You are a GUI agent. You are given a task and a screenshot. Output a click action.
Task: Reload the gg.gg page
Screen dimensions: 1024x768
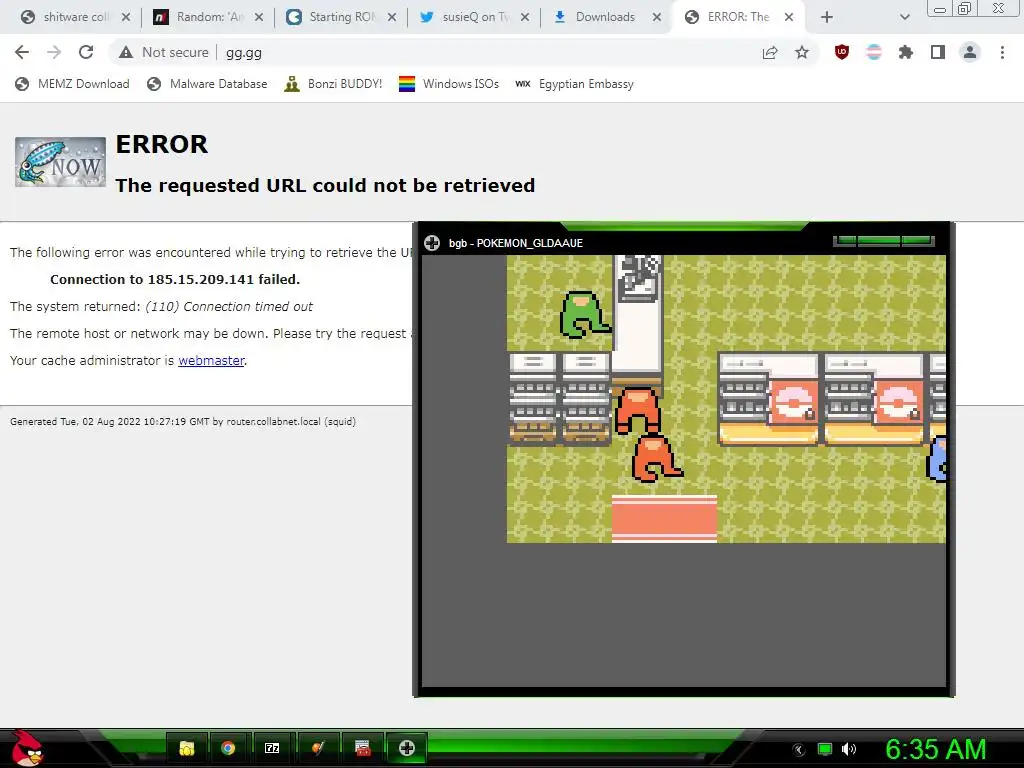[x=86, y=52]
